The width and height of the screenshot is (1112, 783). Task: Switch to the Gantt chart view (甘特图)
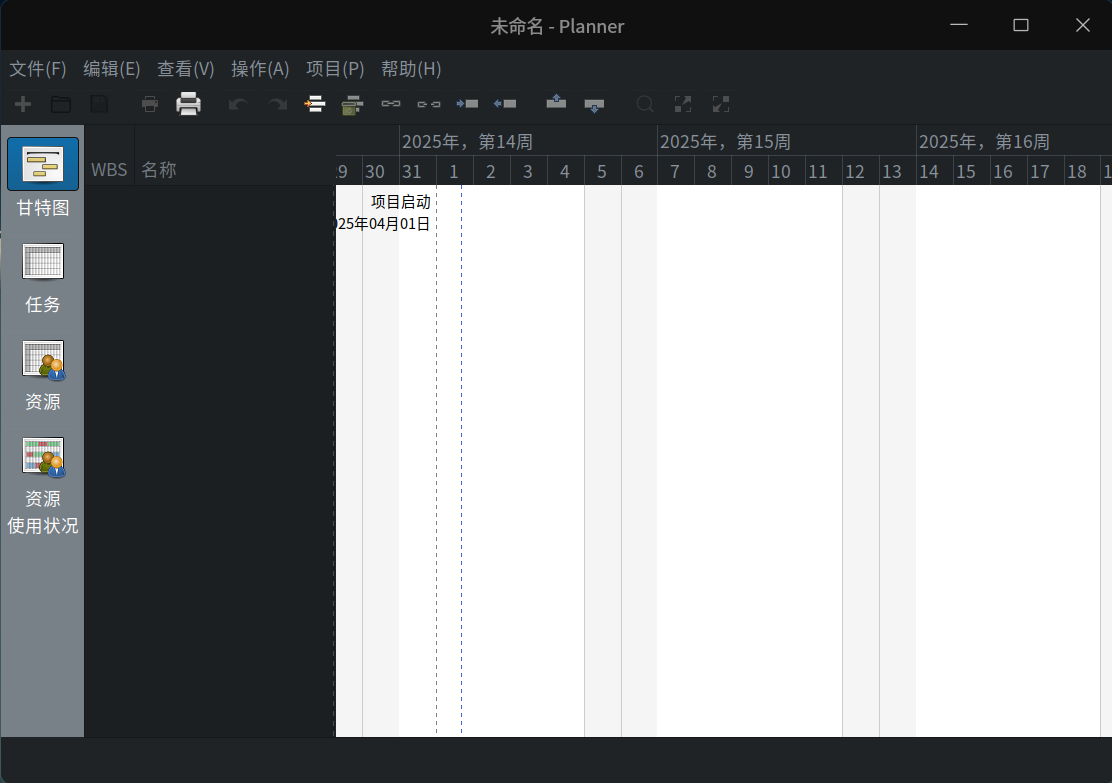click(x=43, y=178)
